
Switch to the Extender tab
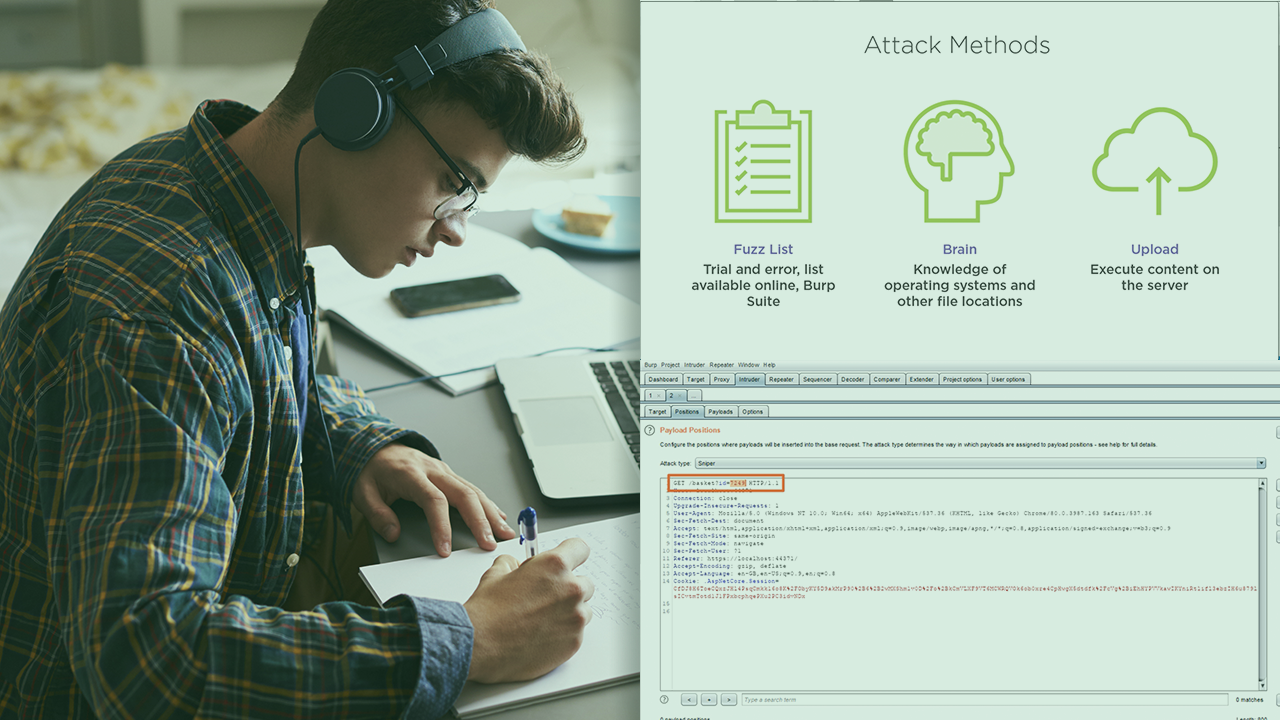921,379
